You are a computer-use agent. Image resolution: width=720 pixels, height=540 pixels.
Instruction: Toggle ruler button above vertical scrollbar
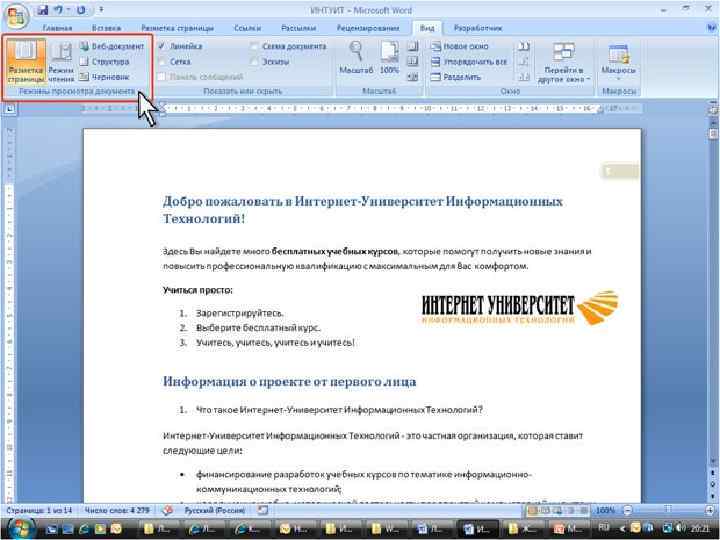coord(713,110)
